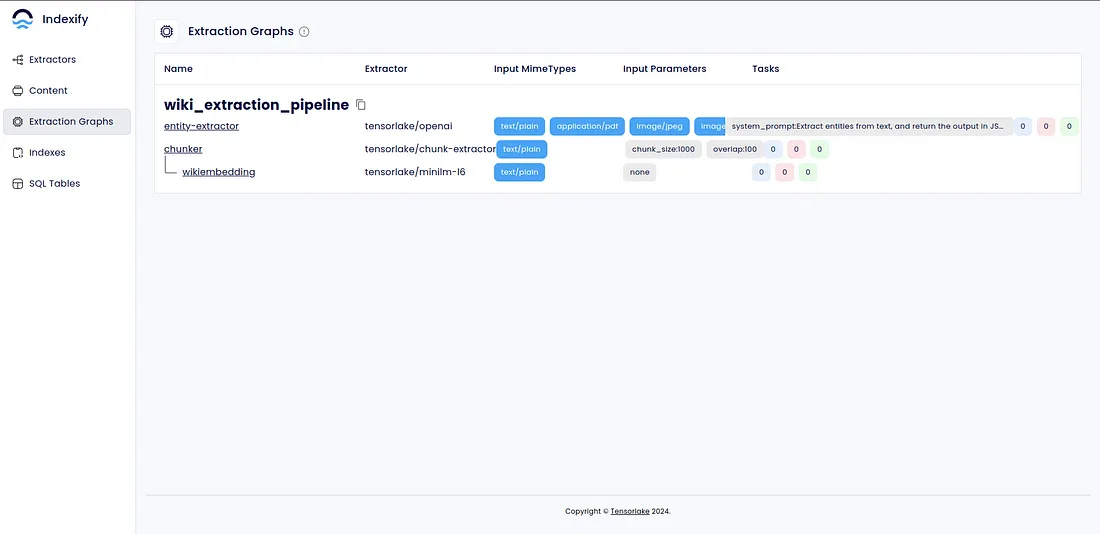Click text/plain chip in wikiembedding row
This screenshot has width=1100, height=534.
pyautogui.click(x=519, y=172)
